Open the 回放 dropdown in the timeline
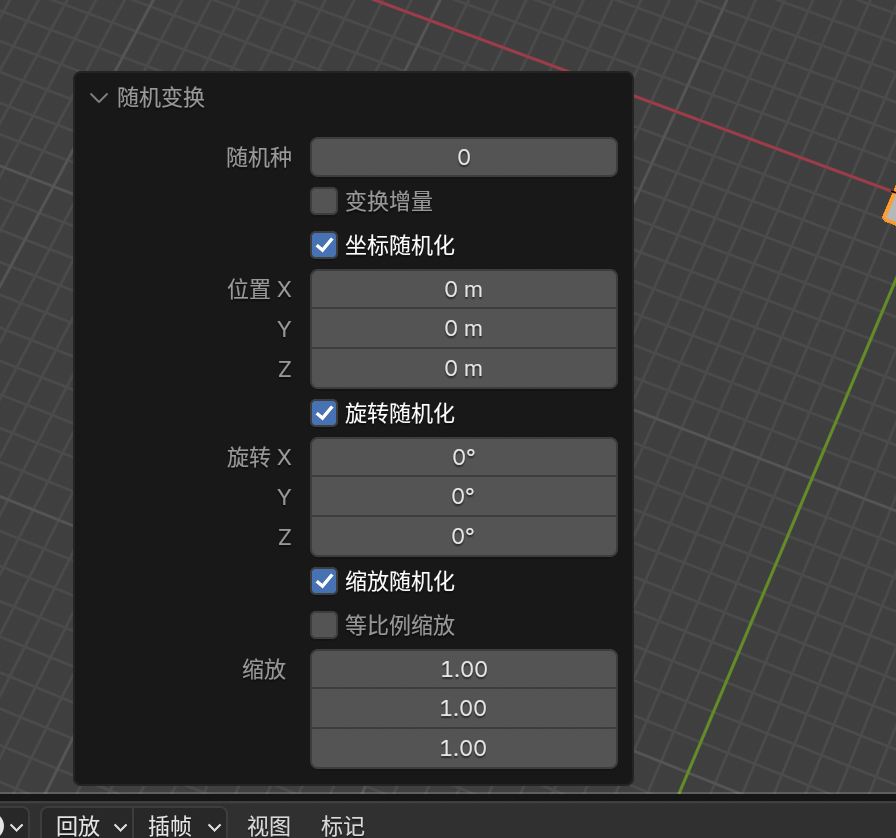The image size is (896, 838). [x=90, y=825]
